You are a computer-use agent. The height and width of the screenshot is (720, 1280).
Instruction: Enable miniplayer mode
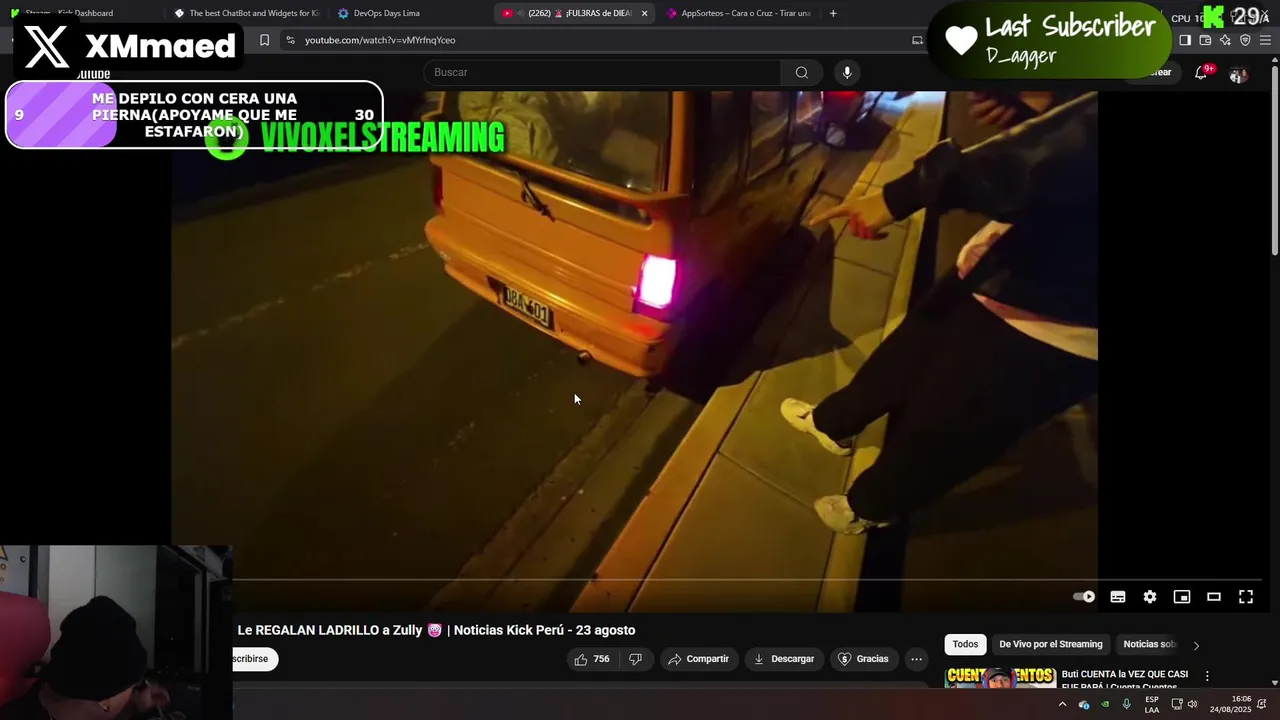click(x=1182, y=597)
